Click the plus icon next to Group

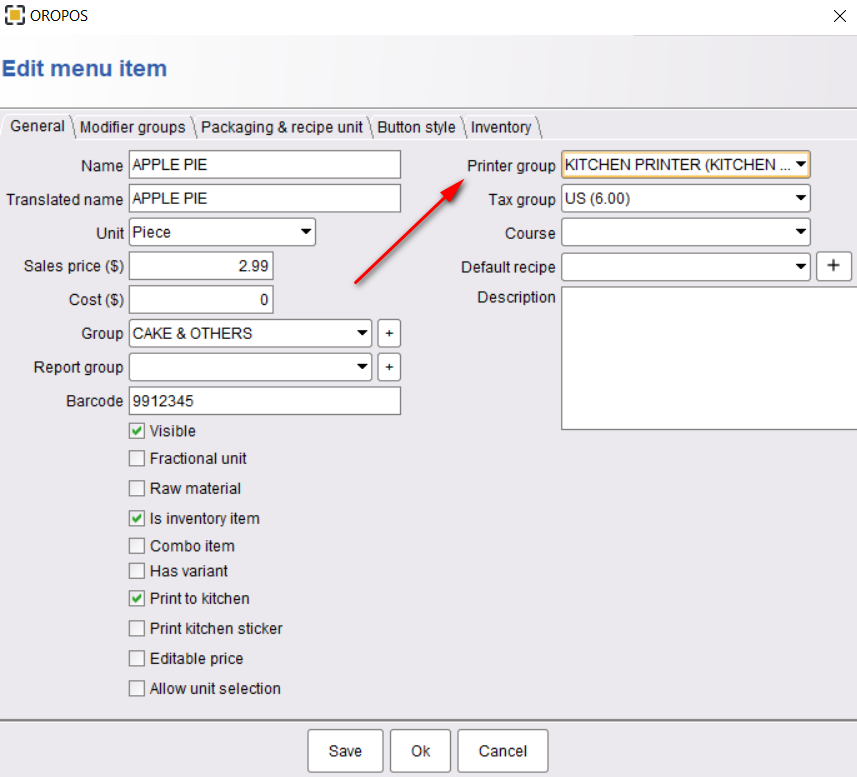(389, 333)
